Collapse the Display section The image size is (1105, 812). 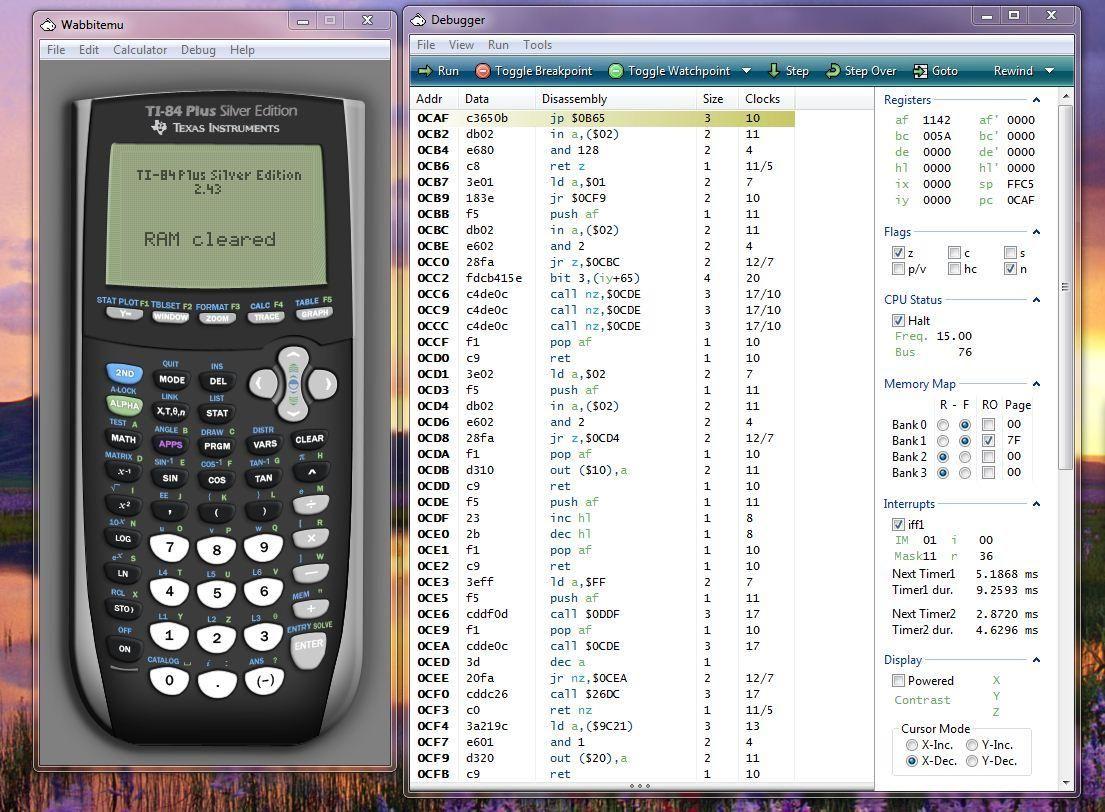pos(1036,660)
